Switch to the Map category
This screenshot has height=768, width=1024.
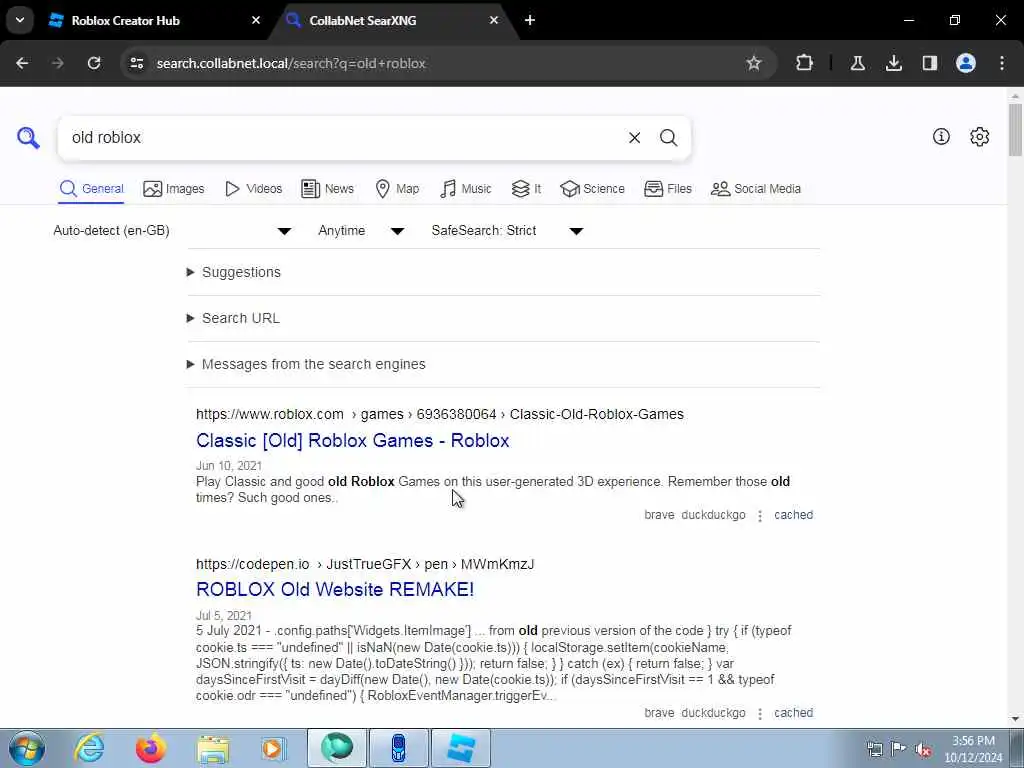tap(397, 189)
